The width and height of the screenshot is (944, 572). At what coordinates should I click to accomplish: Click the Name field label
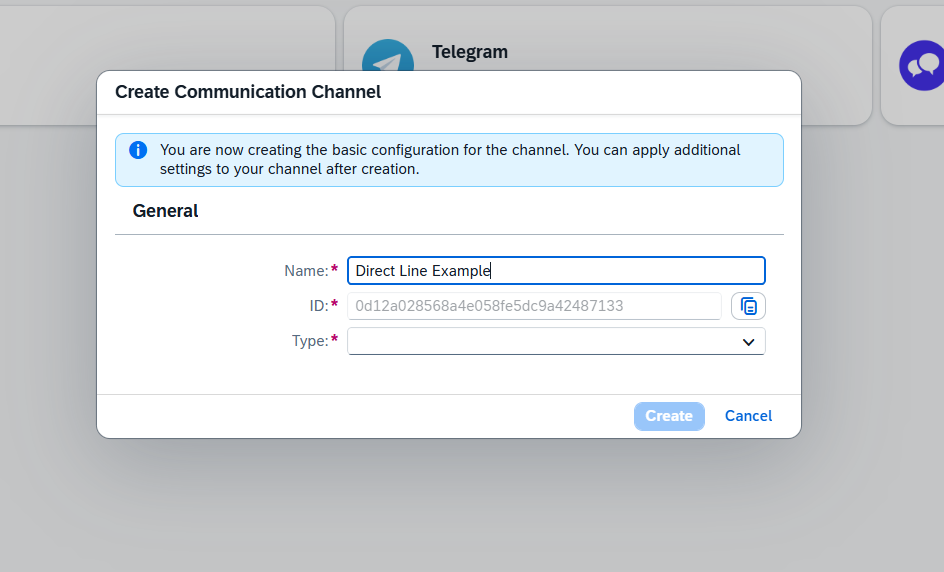click(306, 271)
